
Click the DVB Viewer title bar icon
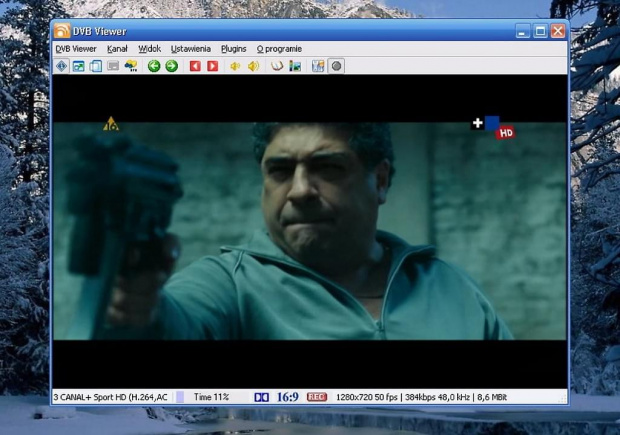[62, 31]
